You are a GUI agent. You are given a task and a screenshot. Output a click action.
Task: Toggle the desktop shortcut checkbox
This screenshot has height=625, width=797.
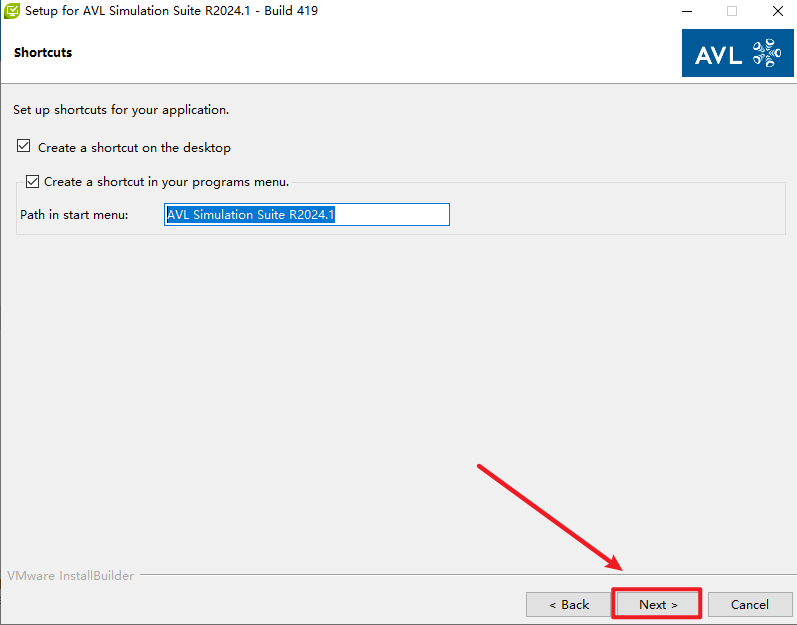(x=24, y=147)
